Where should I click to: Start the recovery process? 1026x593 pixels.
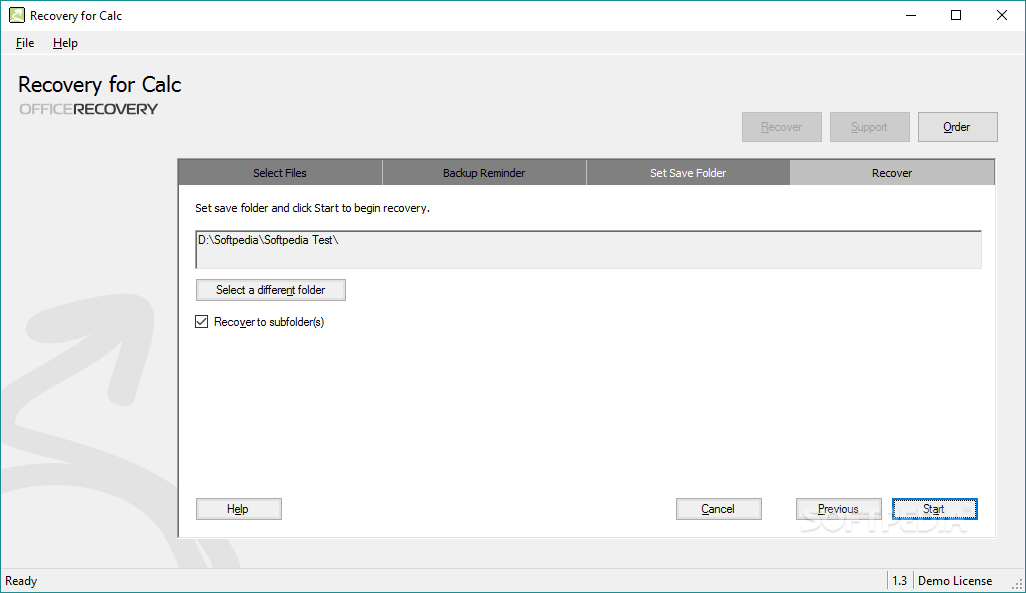[x=935, y=509]
